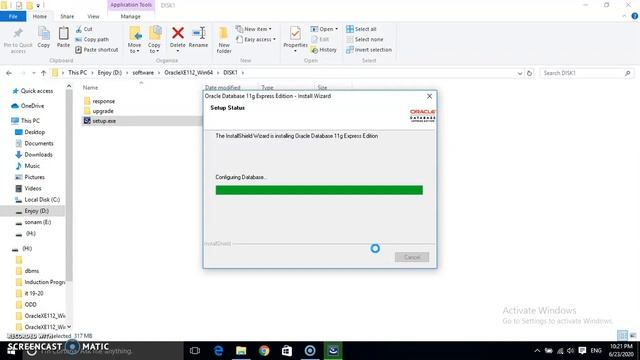
Task: Sort by the Name column header
Action: 91,88
